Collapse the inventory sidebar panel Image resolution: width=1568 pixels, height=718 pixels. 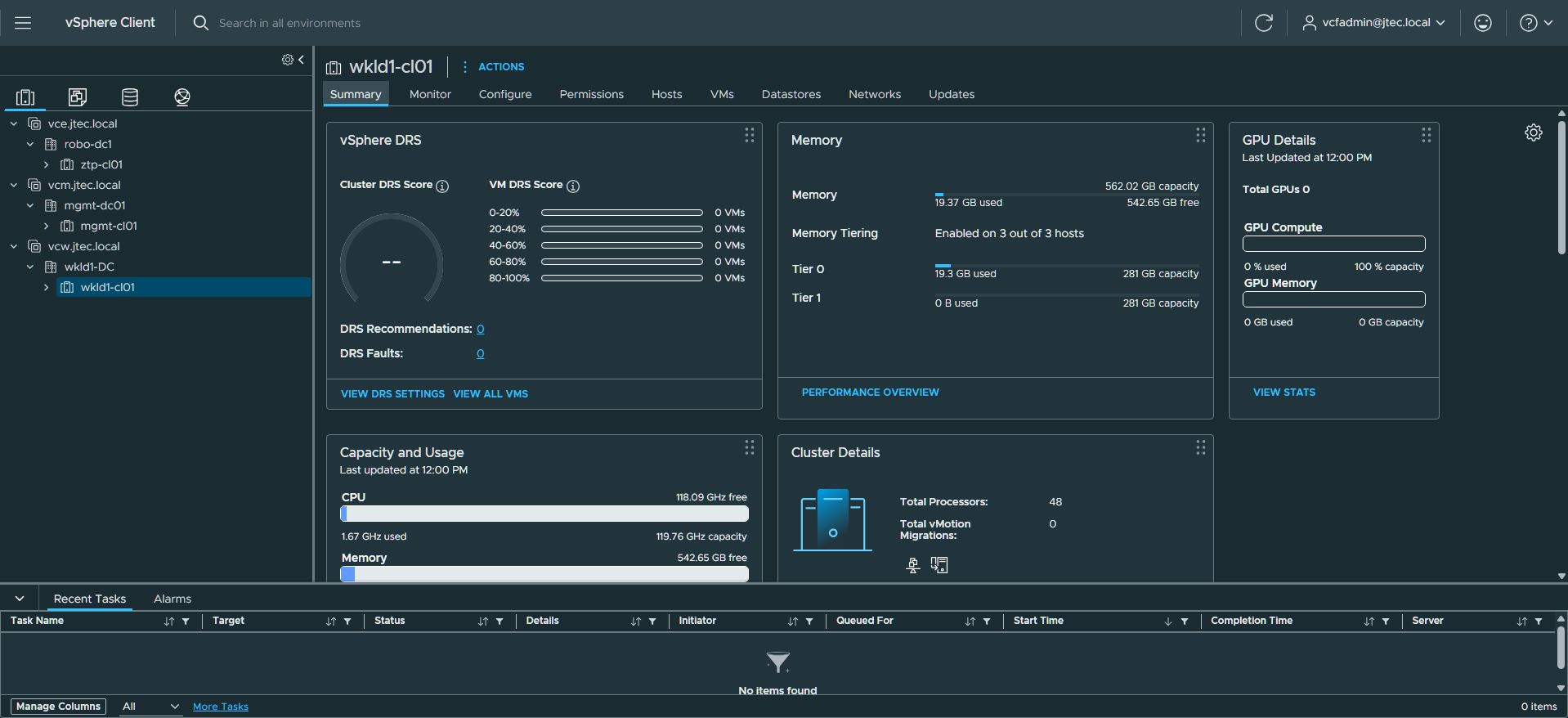point(302,60)
